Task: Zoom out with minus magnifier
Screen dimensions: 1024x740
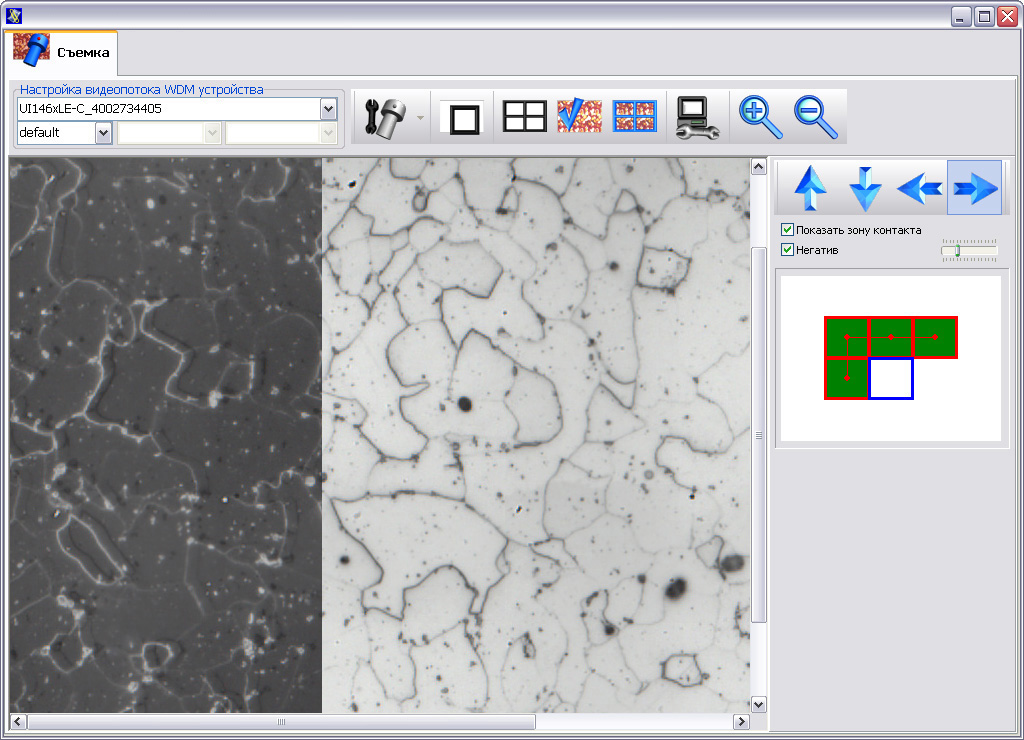Action: click(x=816, y=118)
